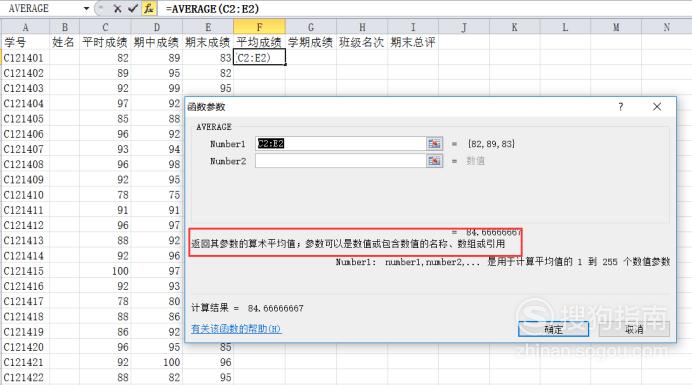Image resolution: width=692 pixels, height=385 pixels.
Task: Select column G header
Action: click(311, 27)
